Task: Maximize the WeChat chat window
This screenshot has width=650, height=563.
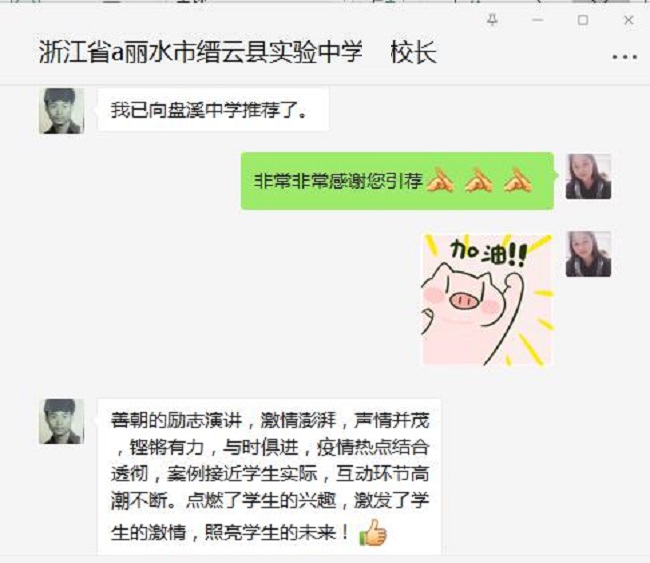Action: coord(583,20)
